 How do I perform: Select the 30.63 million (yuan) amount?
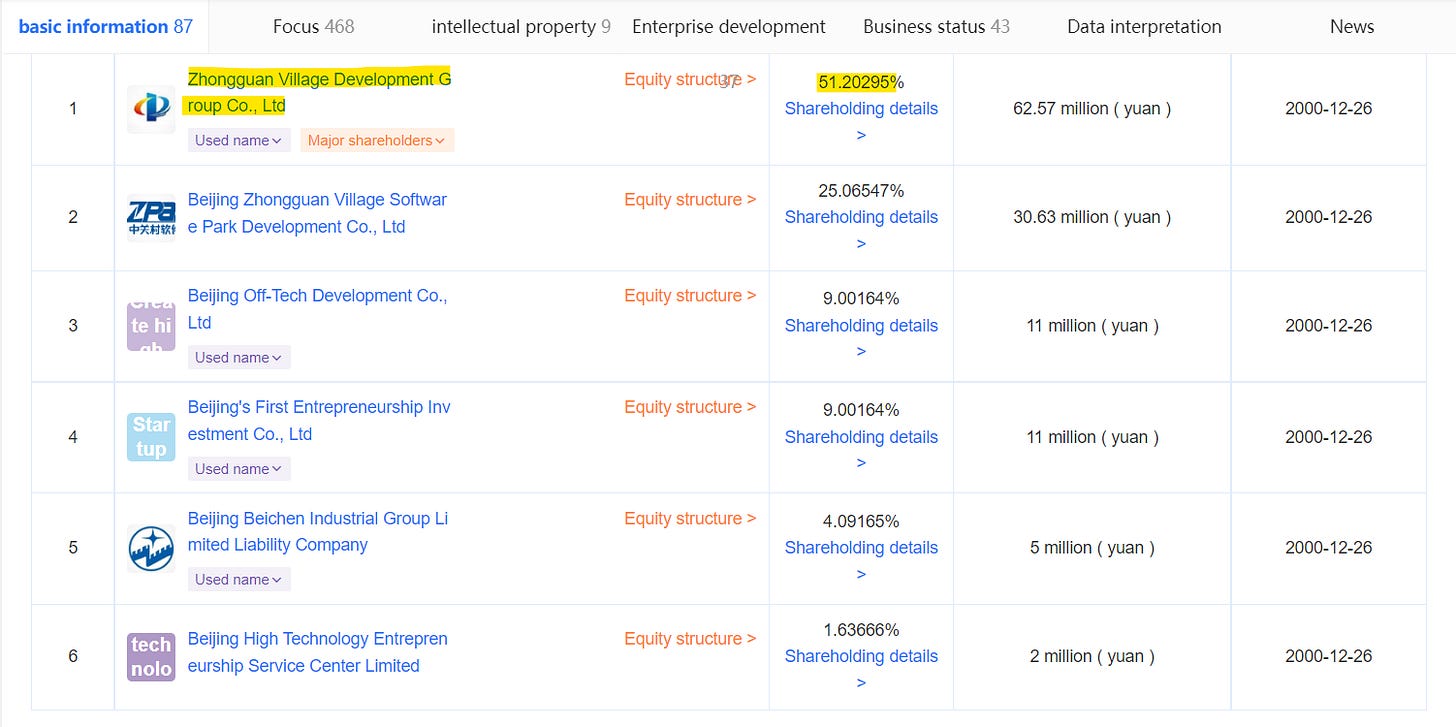pyautogui.click(x=1092, y=218)
